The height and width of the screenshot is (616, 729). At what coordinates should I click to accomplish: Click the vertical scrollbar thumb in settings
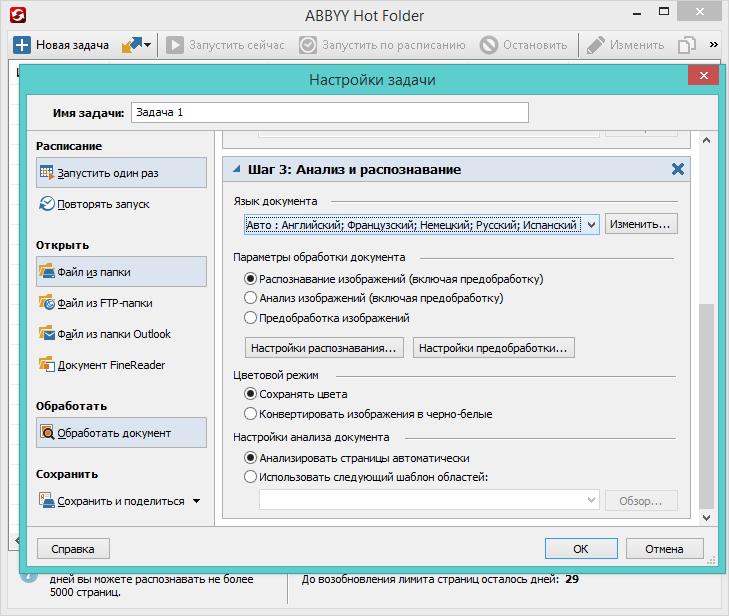pos(706,406)
